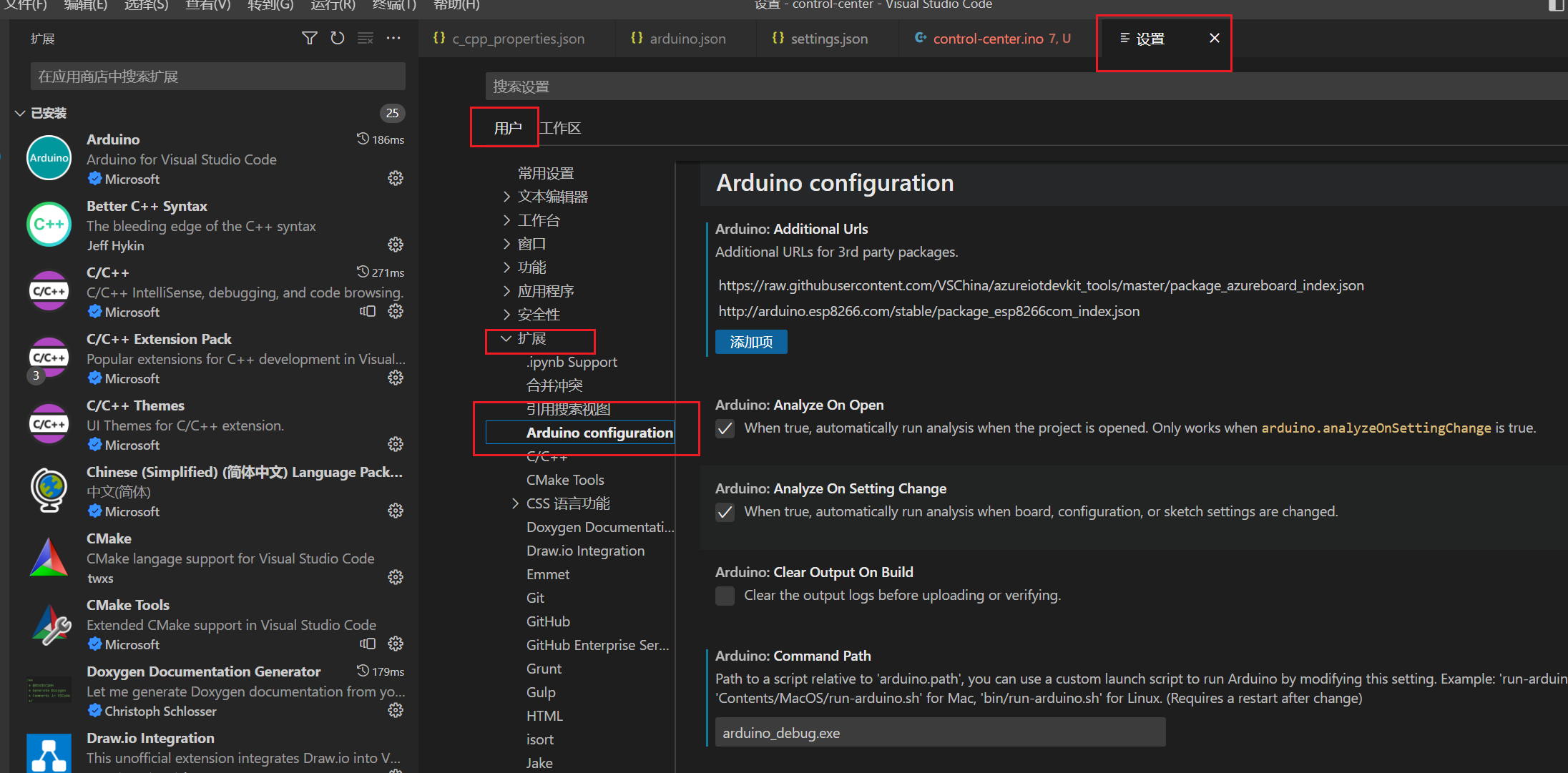
Task: Open manage gear for Doxygen Documentation Generator
Action: [396, 710]
